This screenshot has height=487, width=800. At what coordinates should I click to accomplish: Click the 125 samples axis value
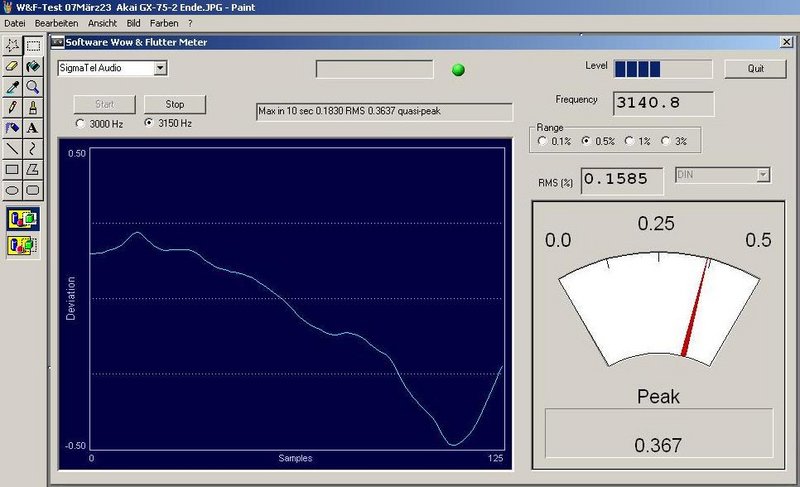click(495, 458)
